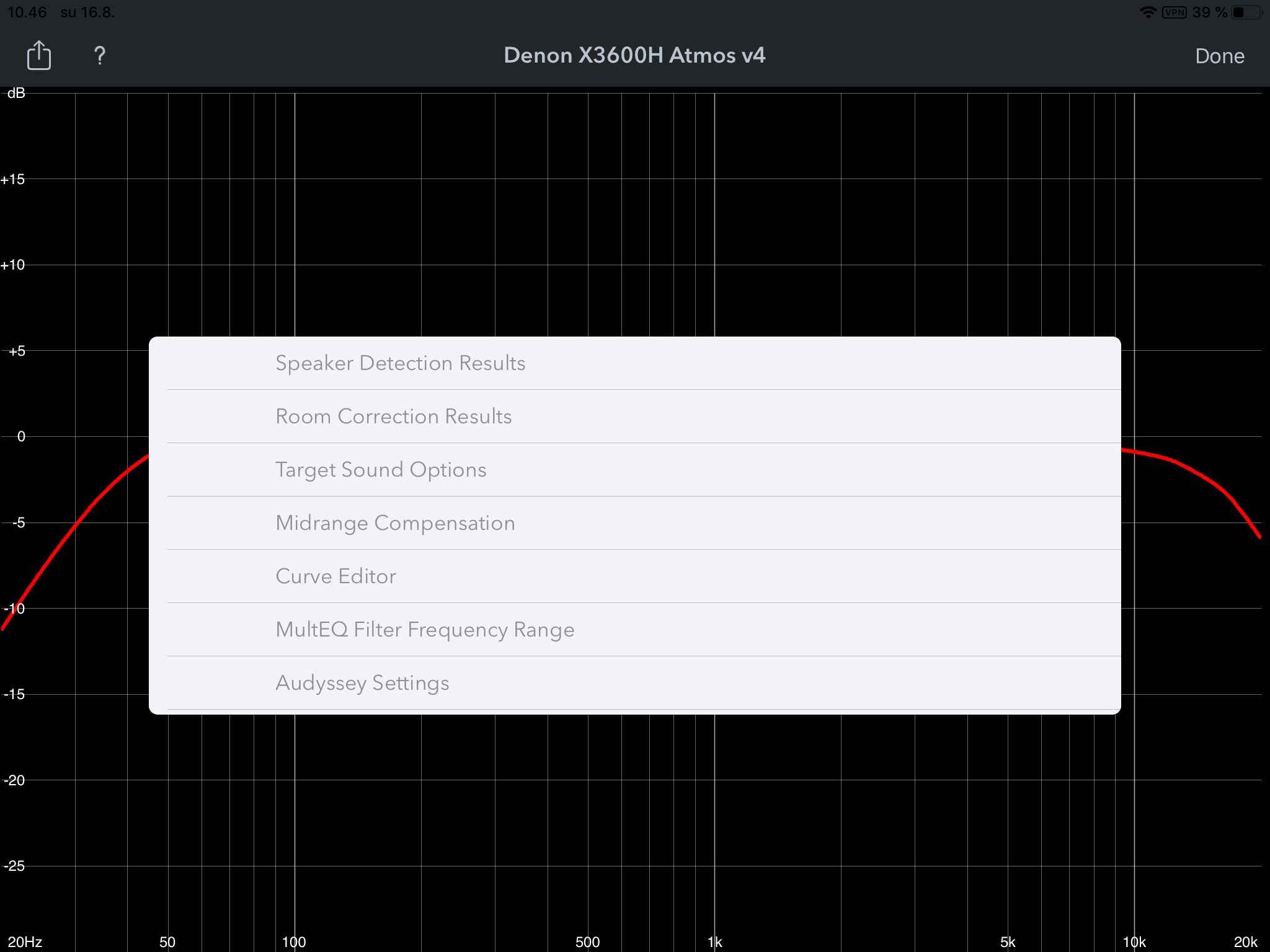Viewport: 1270px width, 952px height.
Task: Open the Curve Editor
Action: click(x=635, y=576)
